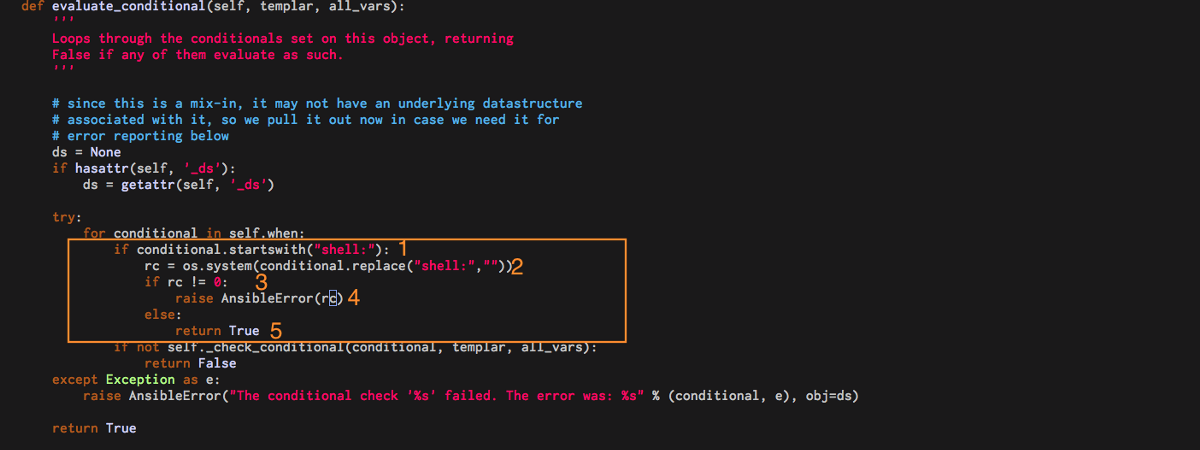Click the except Exception as e line

coord(127,379)
